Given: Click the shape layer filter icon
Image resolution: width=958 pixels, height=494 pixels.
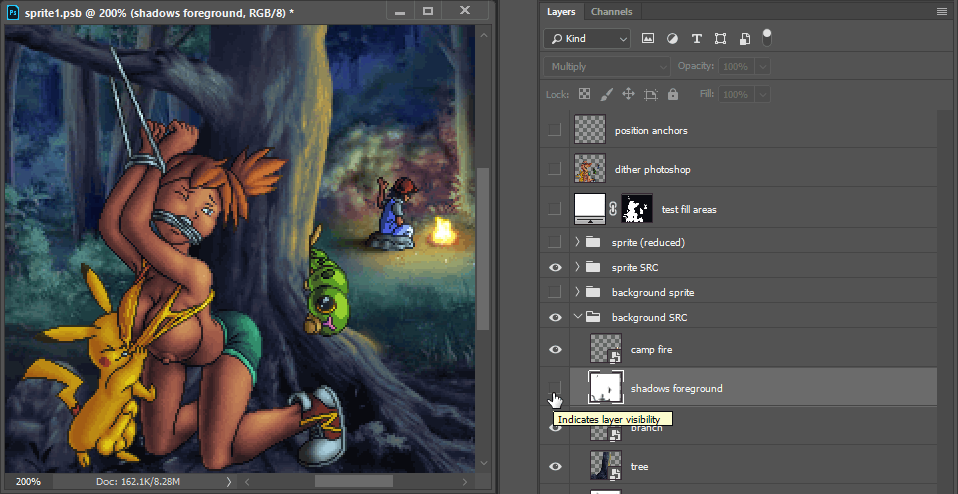Looking at the screenshot, I should (x=720, y=39).
